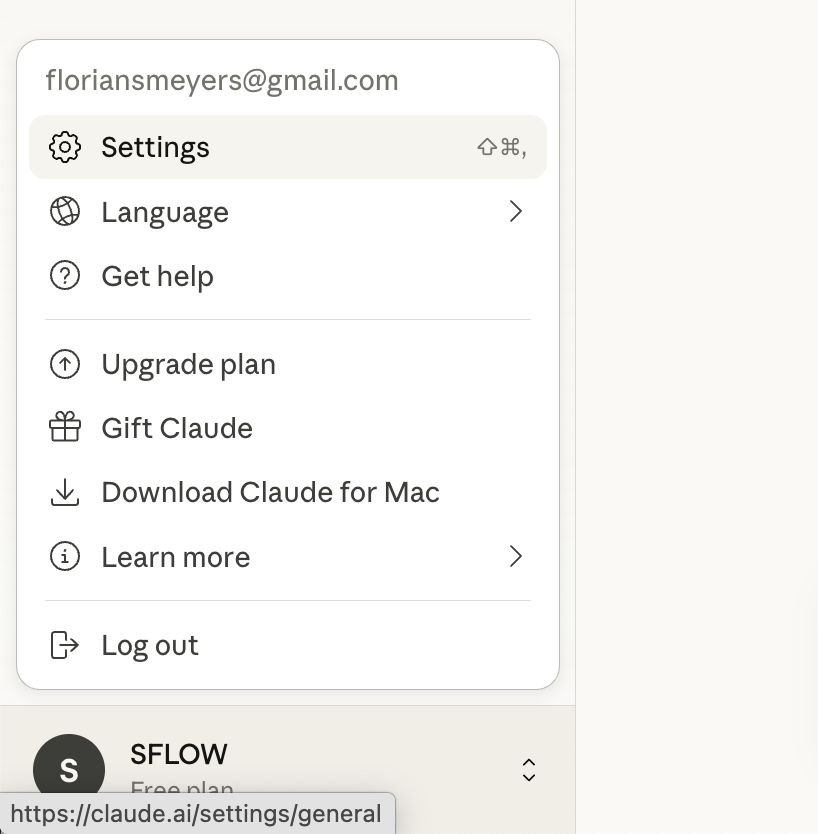818x834 pixels.
Task: Click the question mark icon for Get help
Action: [x=64, y=275]
